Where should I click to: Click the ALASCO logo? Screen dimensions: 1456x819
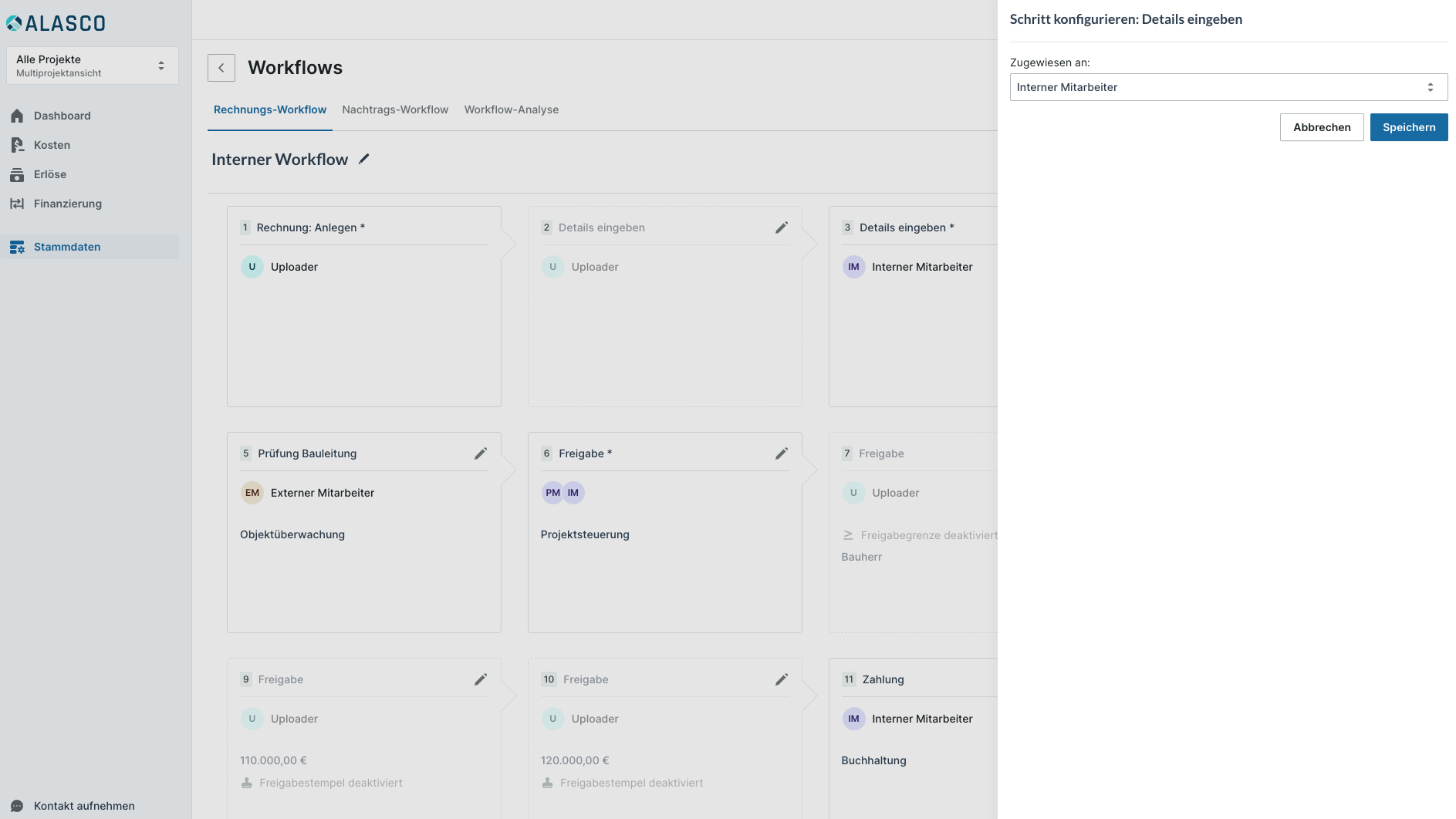(56, 23)
